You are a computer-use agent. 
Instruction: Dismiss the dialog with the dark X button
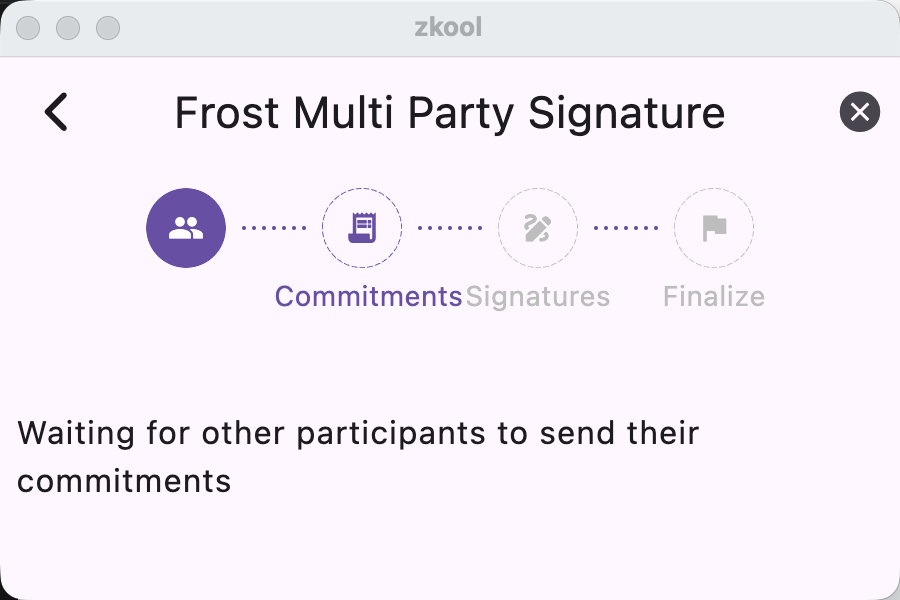[859, 112]
